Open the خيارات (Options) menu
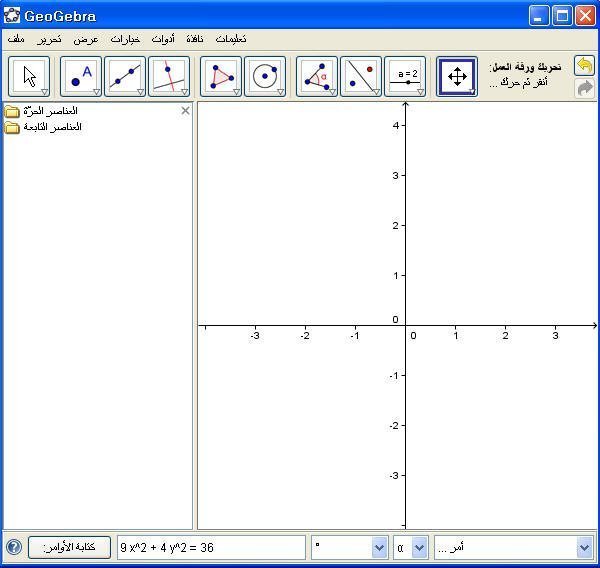600x568 pixels. pos(125,39)
